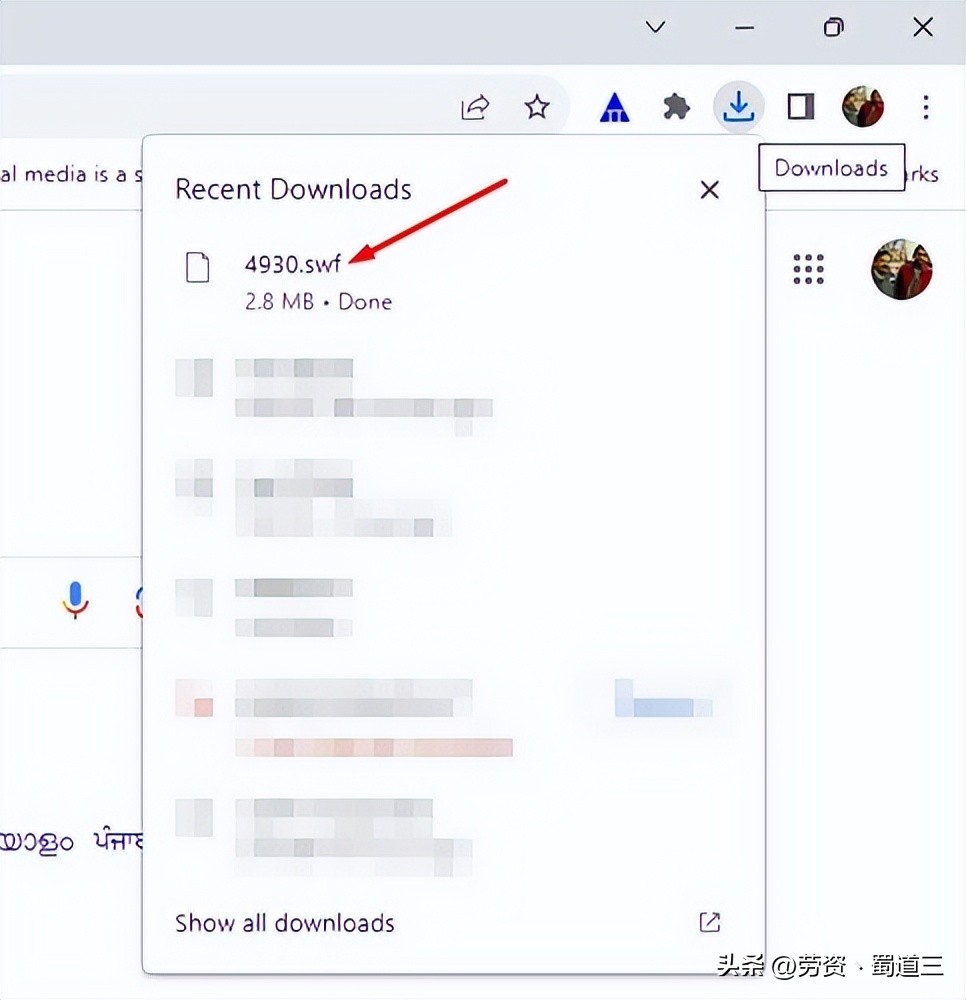Open the Chrome profile avatar menu
The width and height of the screenshot is (966, 1000).
(863, 107)
